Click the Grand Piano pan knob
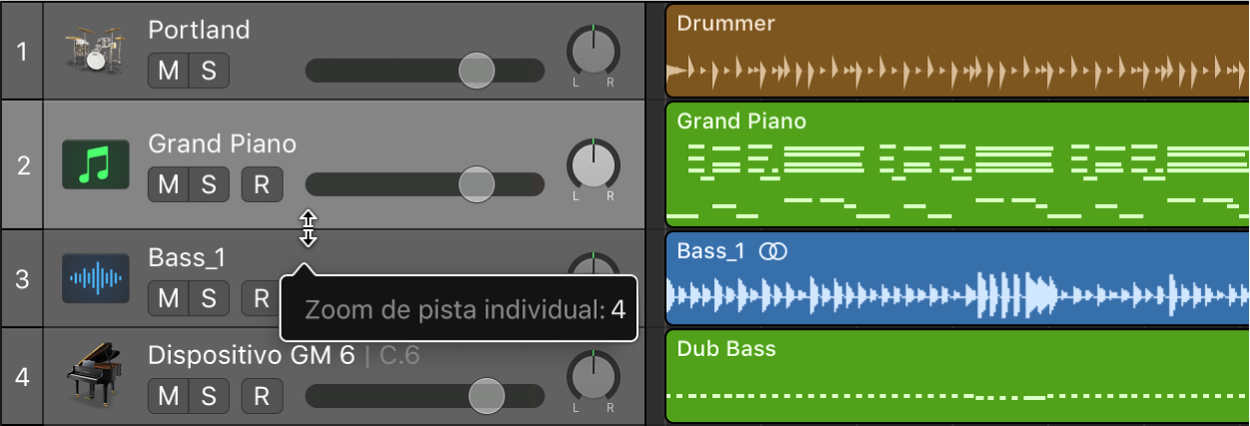Image resolution: width=1250 pixels, height=426 pixels. pos(593,164)
